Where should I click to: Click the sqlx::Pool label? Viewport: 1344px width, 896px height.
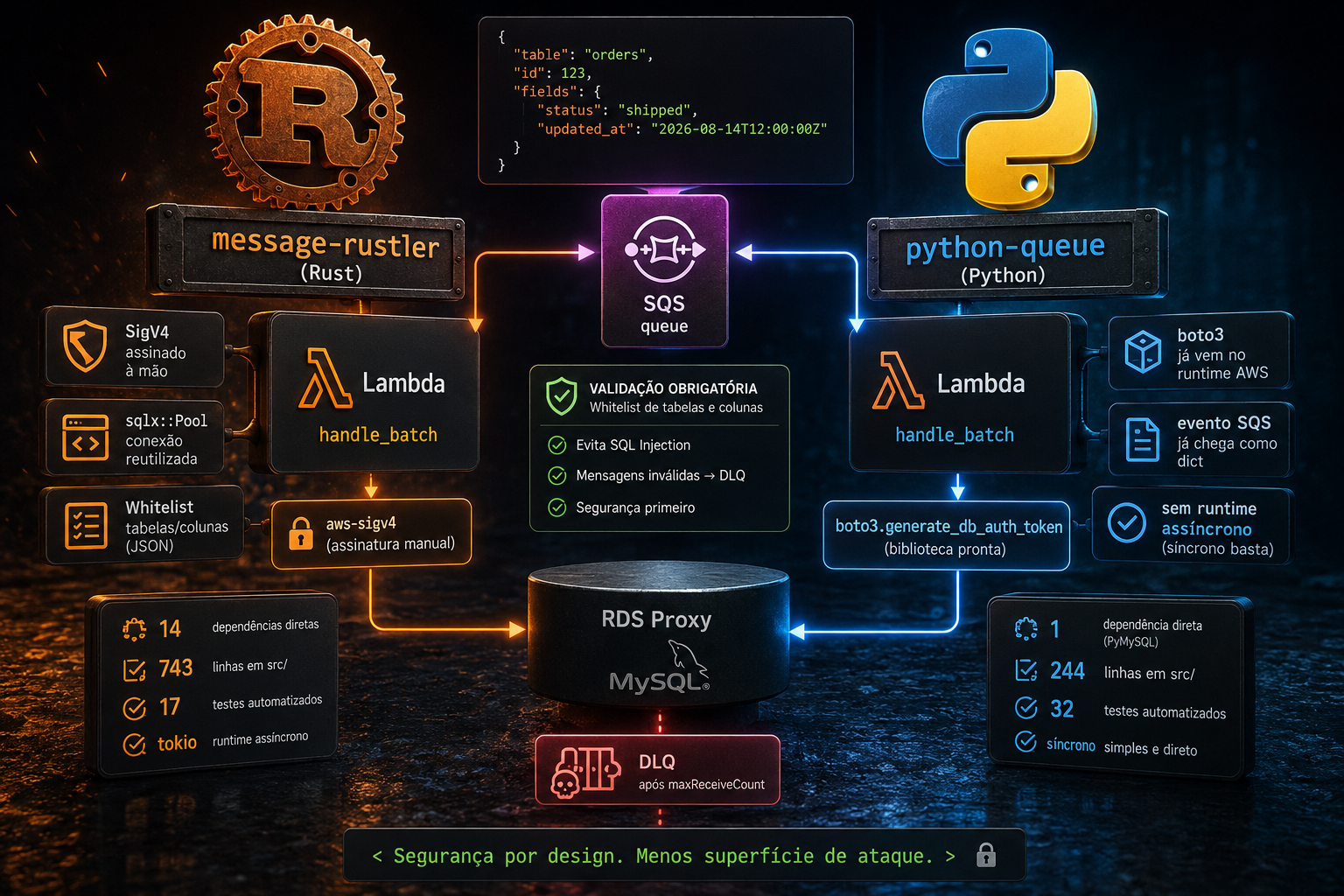pyautogui.click(x=166, y=421)
